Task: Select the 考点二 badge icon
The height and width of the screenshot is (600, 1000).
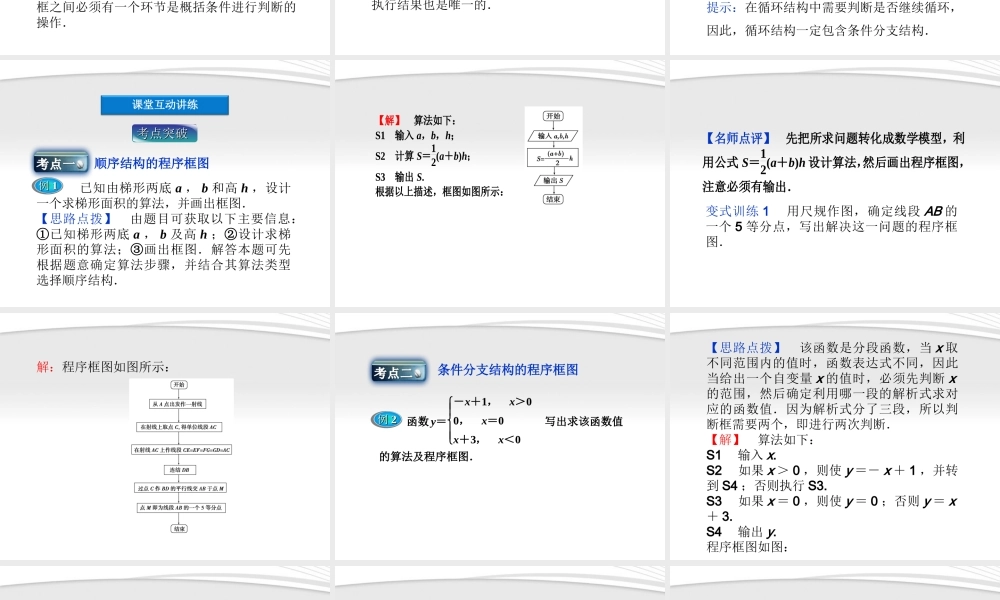Action: (x=399, y=372)
